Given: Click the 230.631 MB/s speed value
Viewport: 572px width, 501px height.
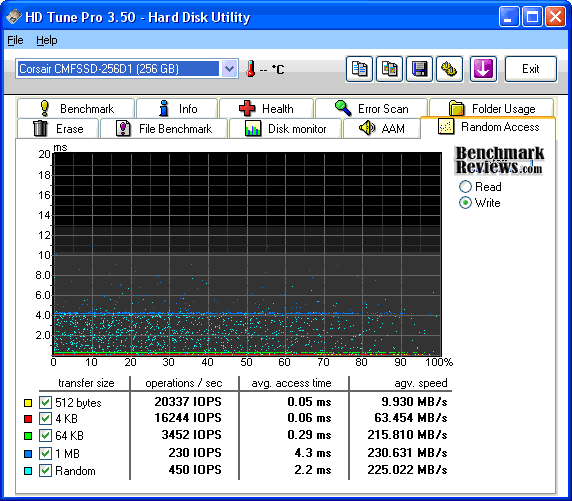Looking at the screenshot, I should click(407, 452).
